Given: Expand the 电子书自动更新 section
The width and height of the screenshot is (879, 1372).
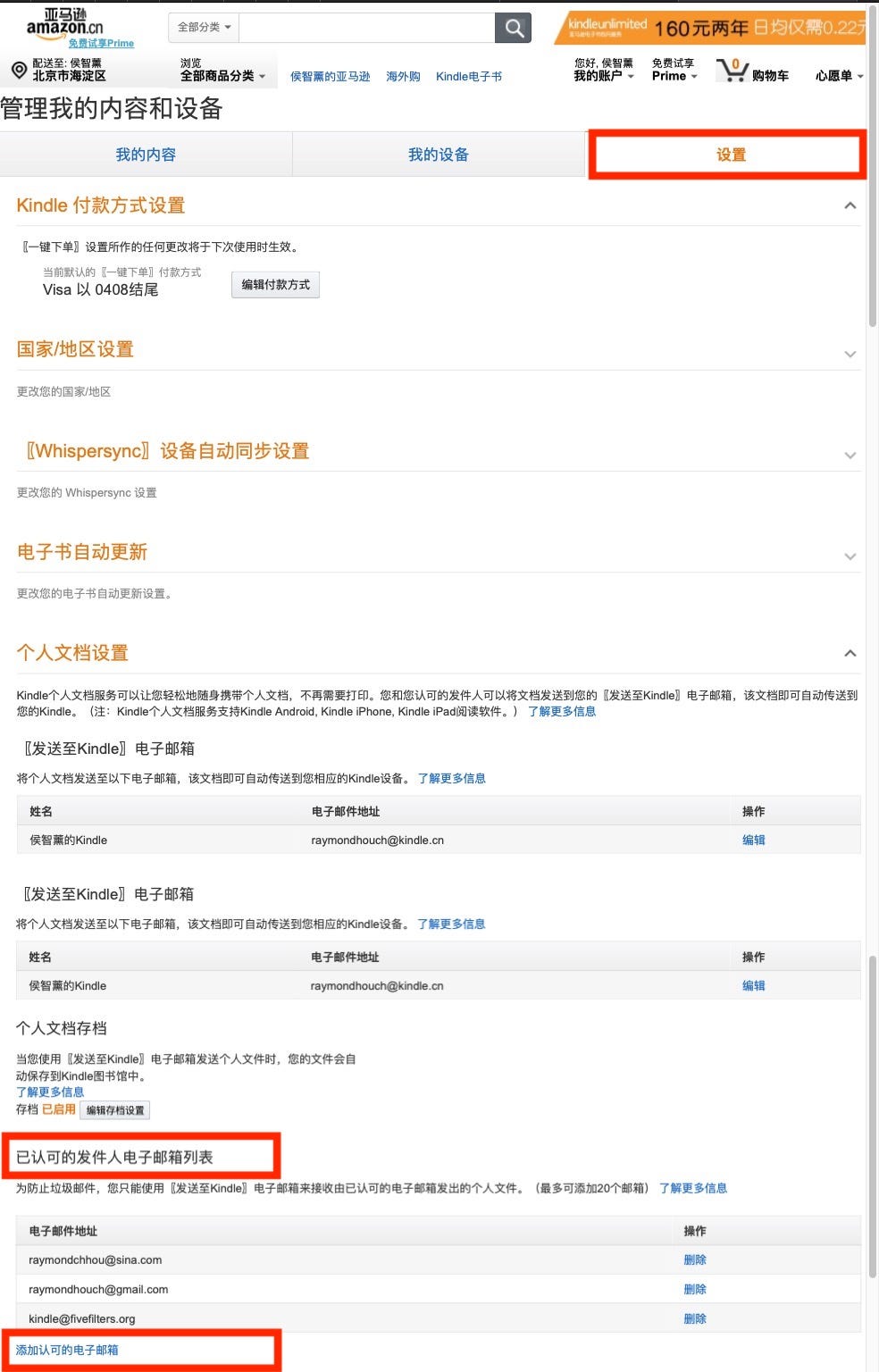Looking at the screenshot, I should click(850, 556).
